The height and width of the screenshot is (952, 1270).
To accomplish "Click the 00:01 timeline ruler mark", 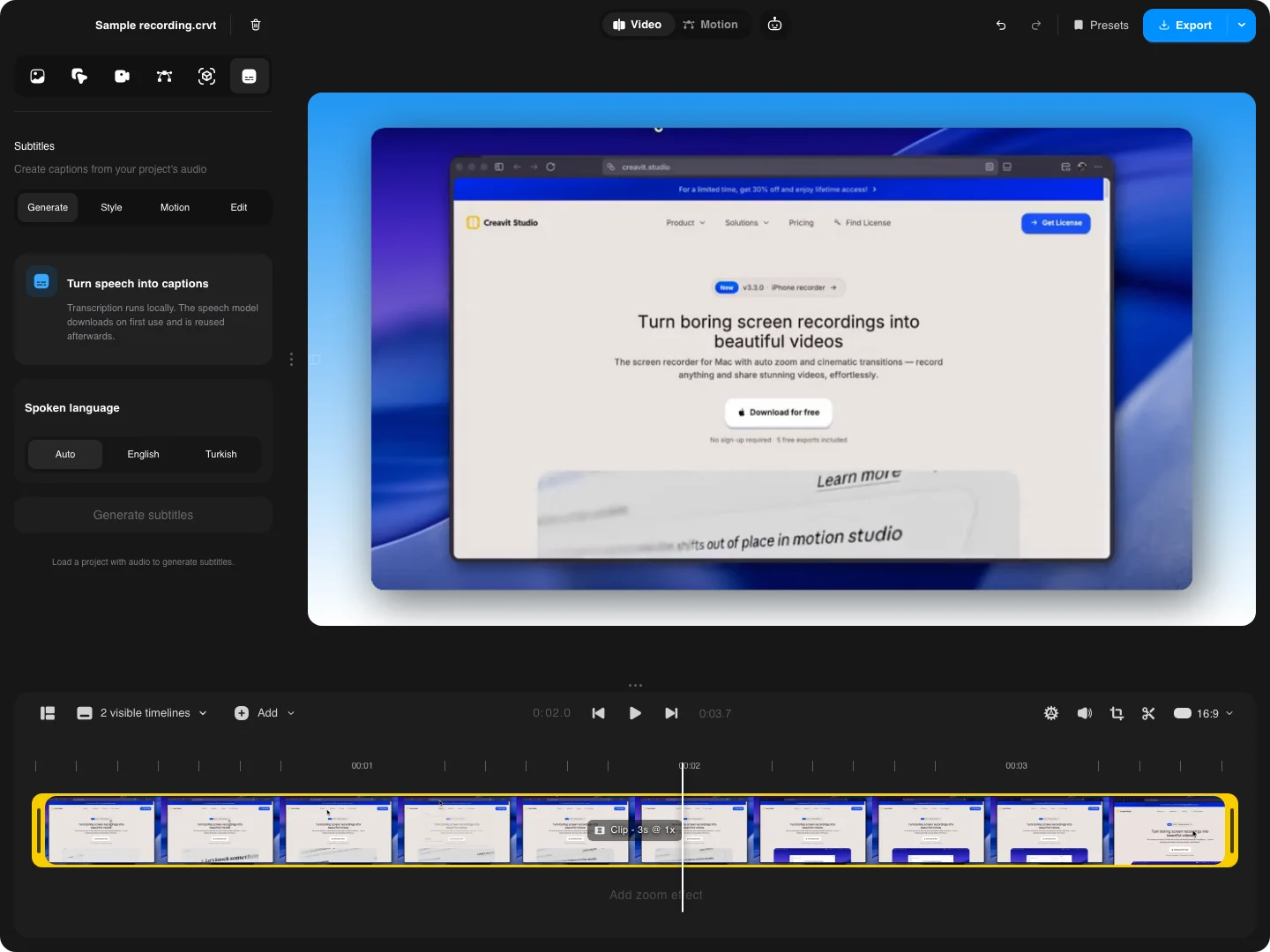I will 362,765.
